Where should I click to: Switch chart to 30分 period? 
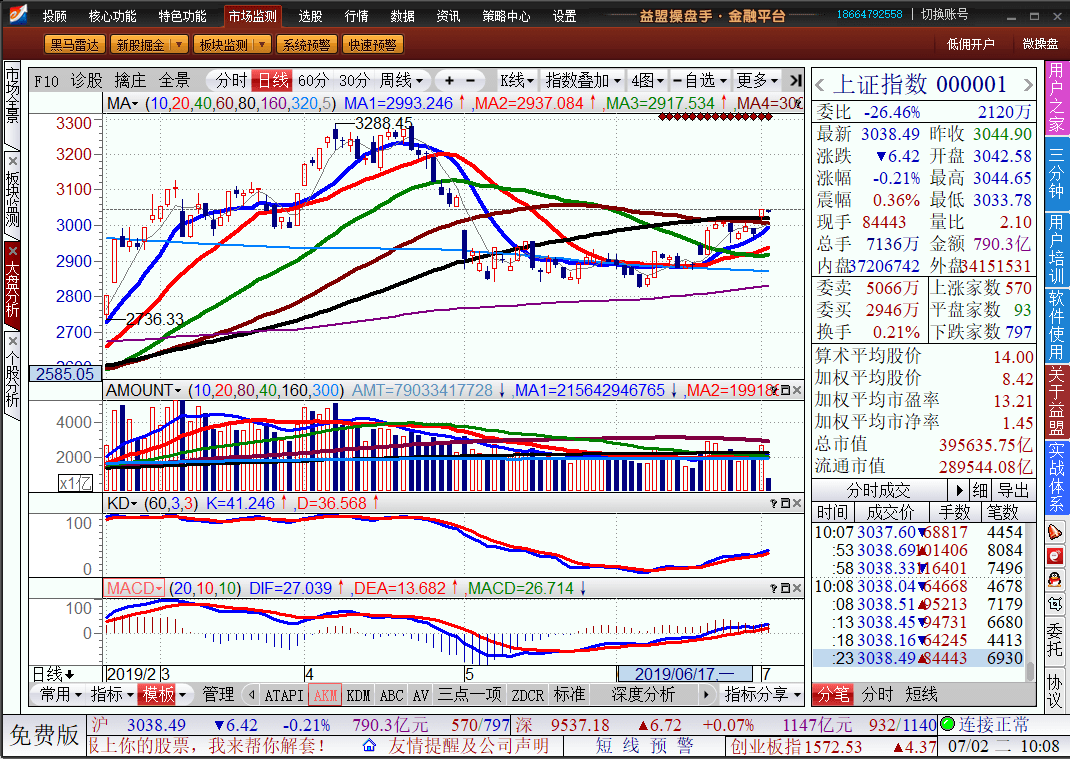coord(354,81)
